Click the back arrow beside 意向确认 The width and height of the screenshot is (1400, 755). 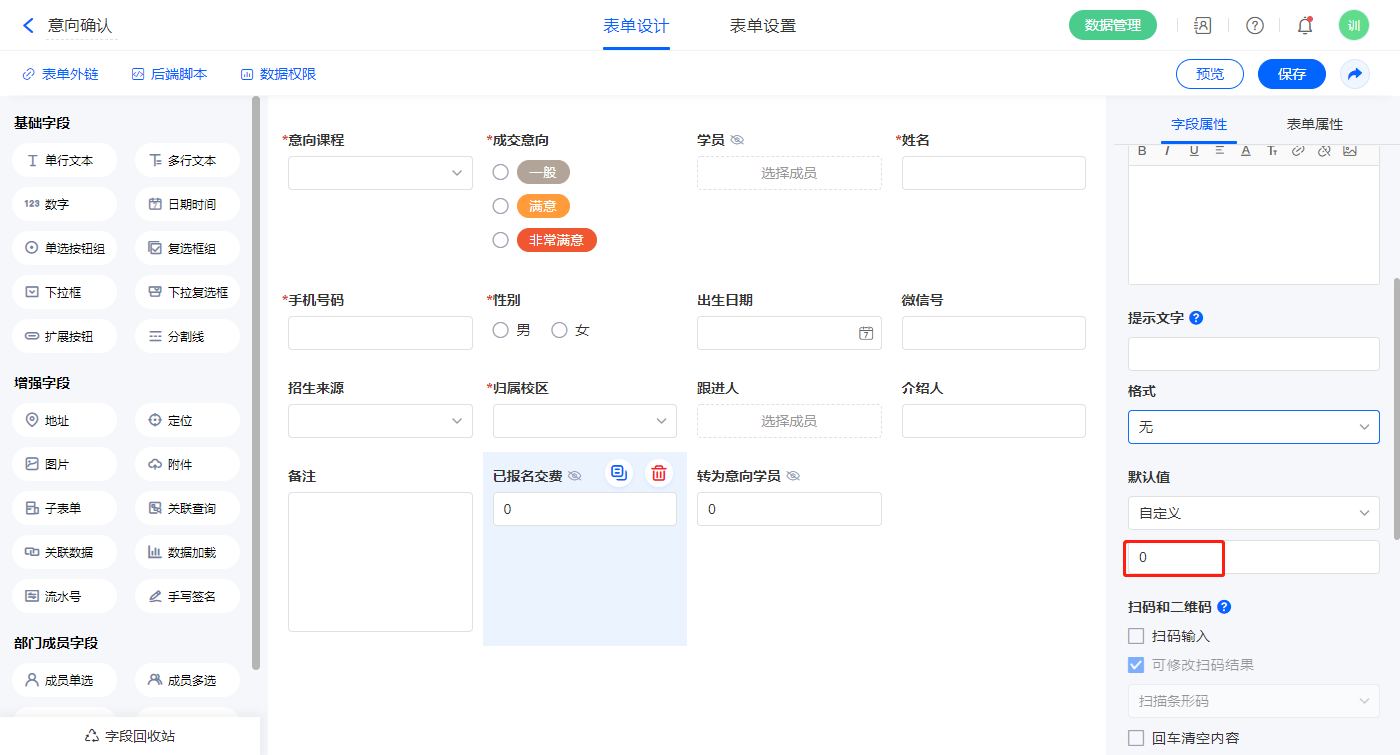(28, 26)
